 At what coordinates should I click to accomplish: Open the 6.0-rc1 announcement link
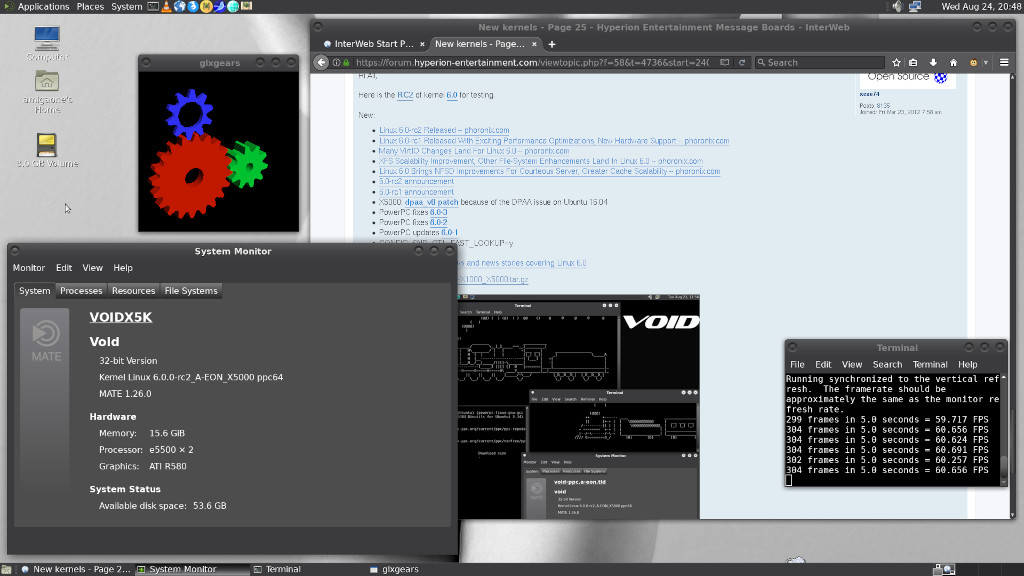416,192
